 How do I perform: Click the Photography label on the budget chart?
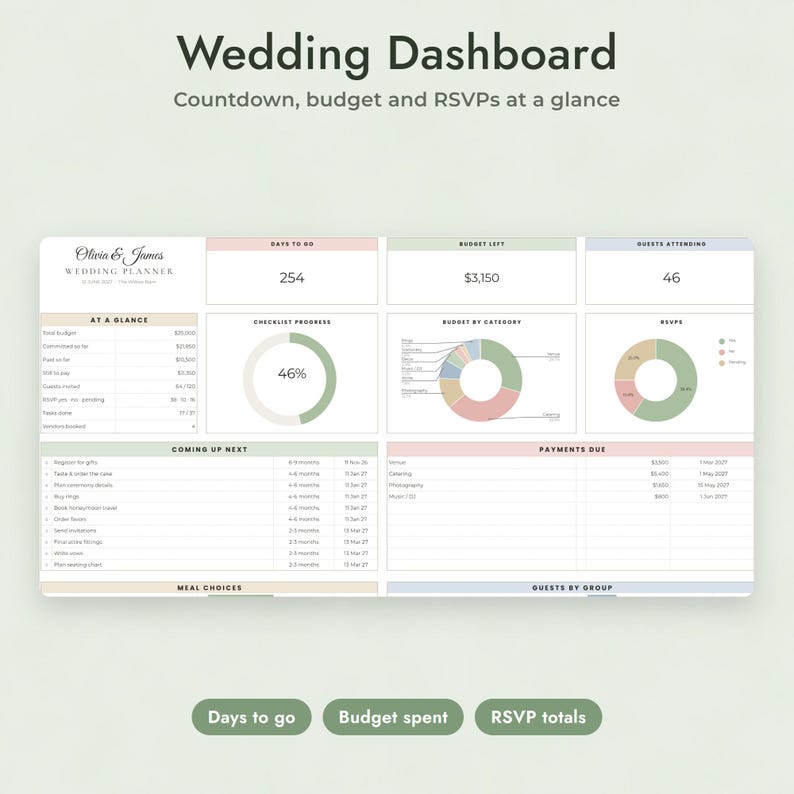pyautogui.click(x=415, y=390)
